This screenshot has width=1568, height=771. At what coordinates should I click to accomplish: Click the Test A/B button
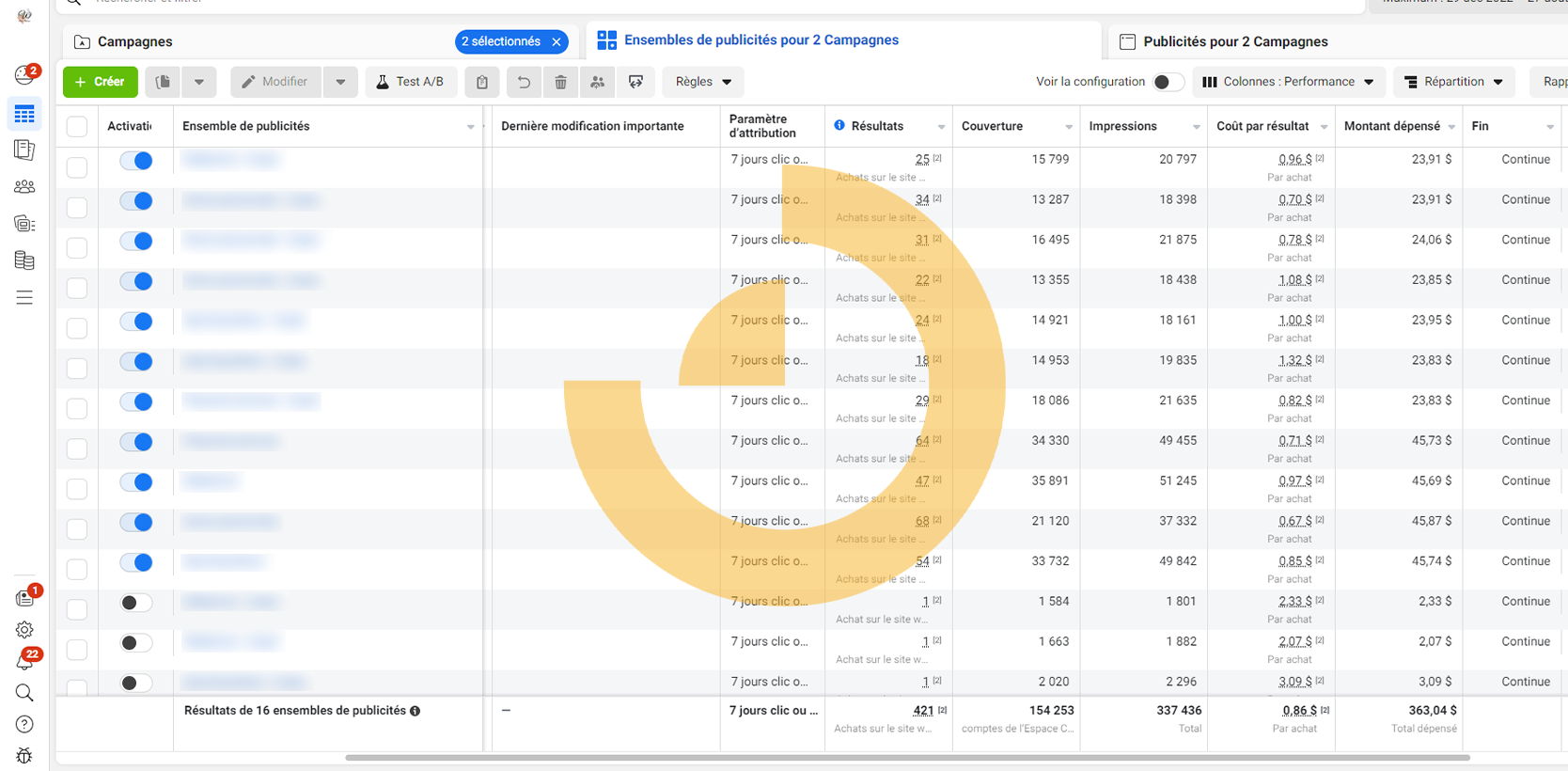[411, 82]
